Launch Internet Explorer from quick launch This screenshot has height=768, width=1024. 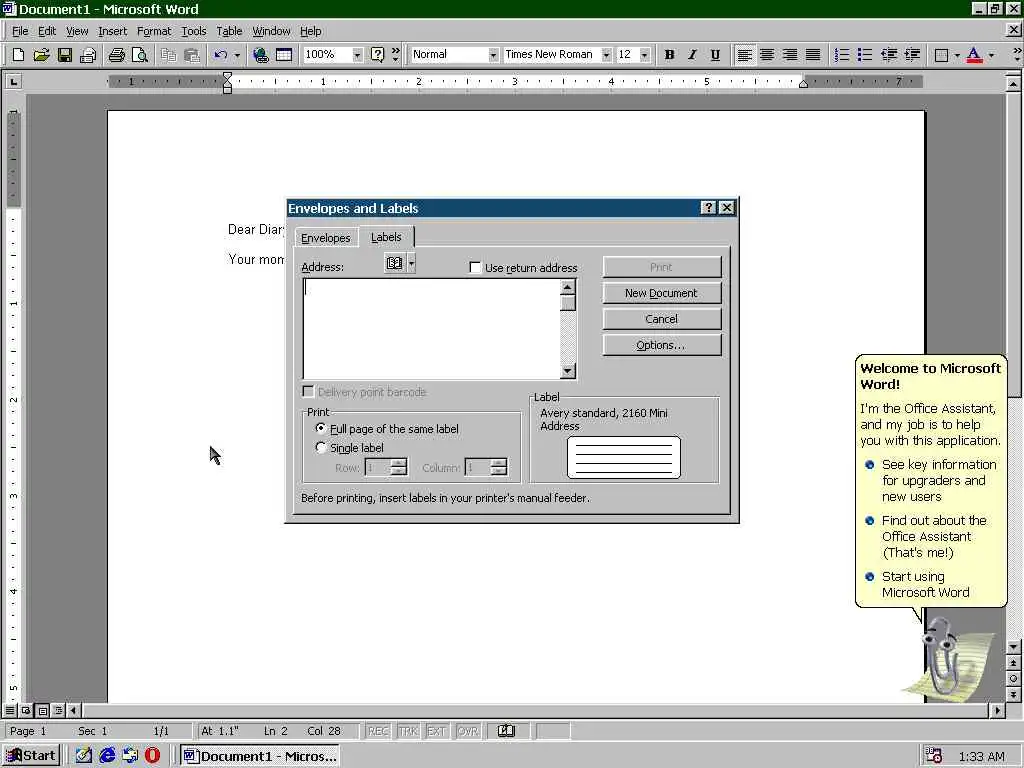[x=106, y=756]
